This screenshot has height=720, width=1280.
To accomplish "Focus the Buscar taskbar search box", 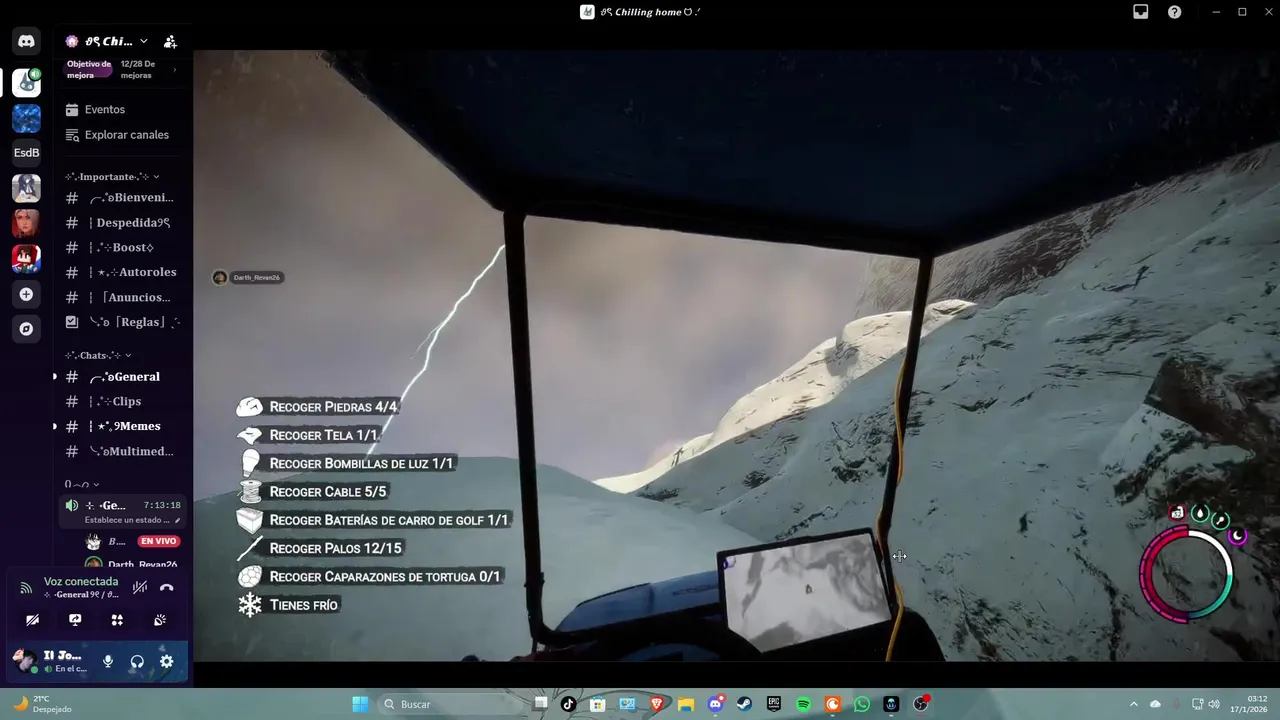I will coord(451,704).
